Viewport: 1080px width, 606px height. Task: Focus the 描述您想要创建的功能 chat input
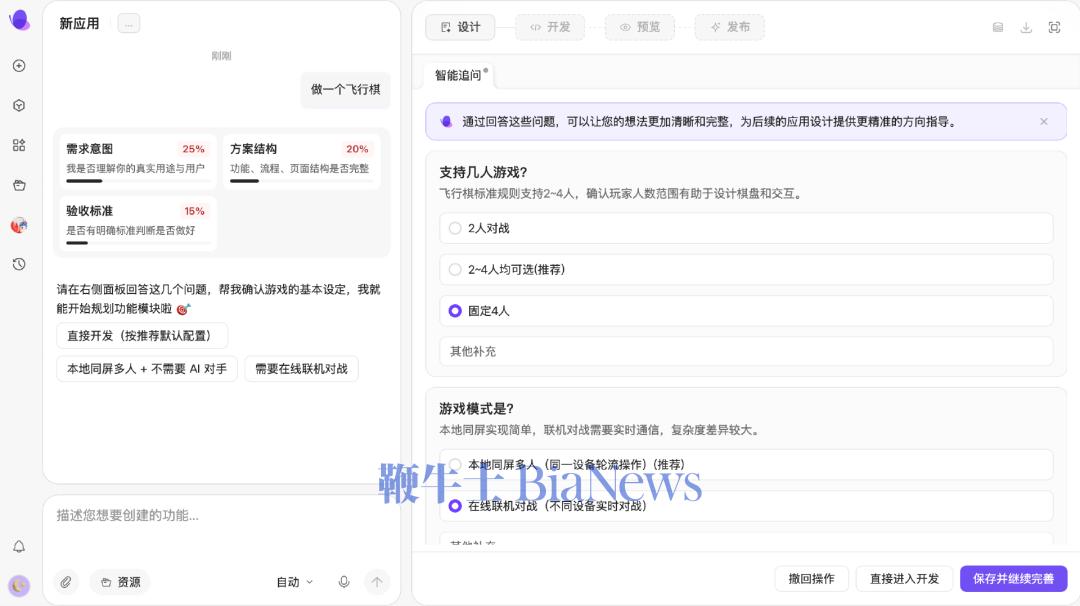click(221, 516)
